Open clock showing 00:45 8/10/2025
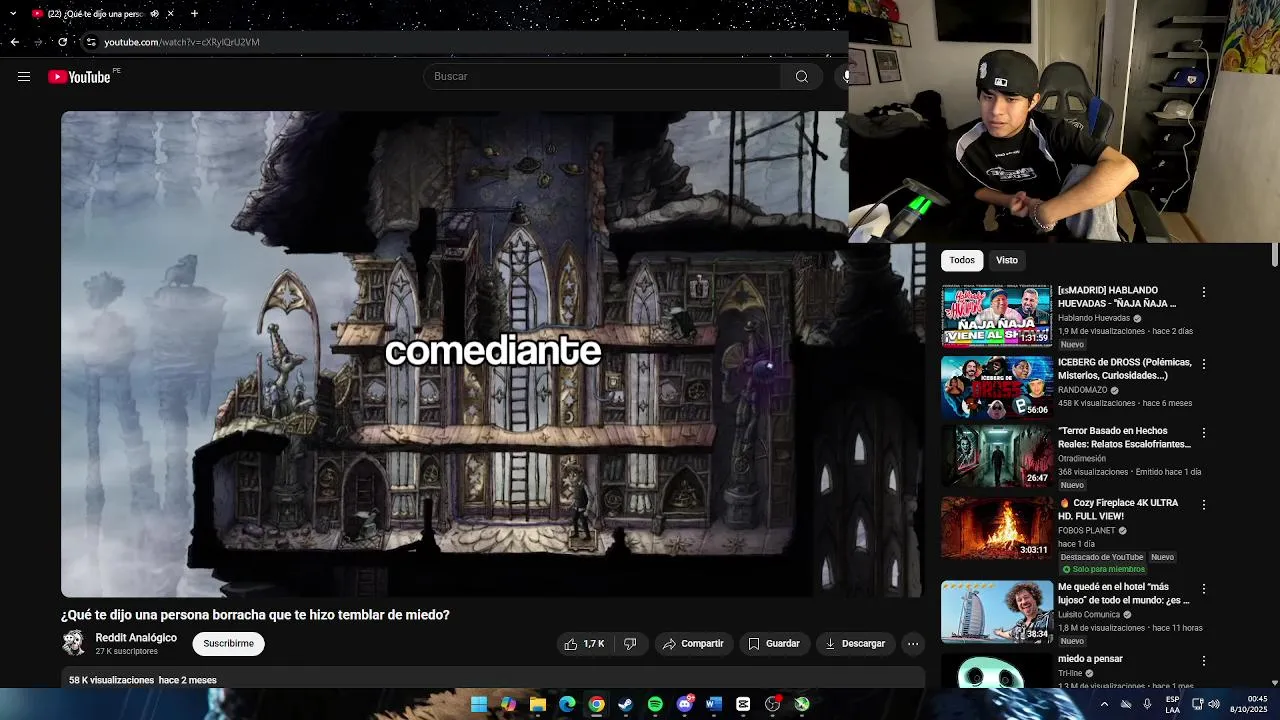Screen dimensions: 1280x720 pyautogui.click(x=1249, y=704)
